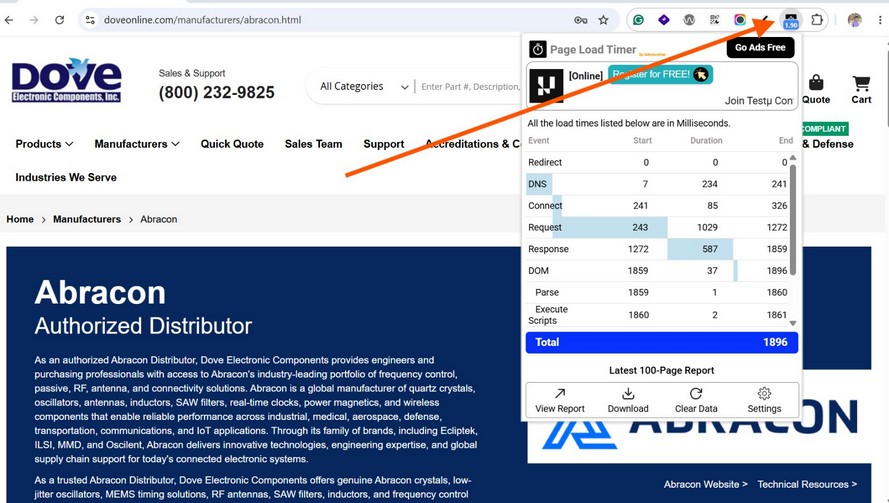Expand the Manufacturers navigation menu
The image size is (889, 503).
[137, 144]
